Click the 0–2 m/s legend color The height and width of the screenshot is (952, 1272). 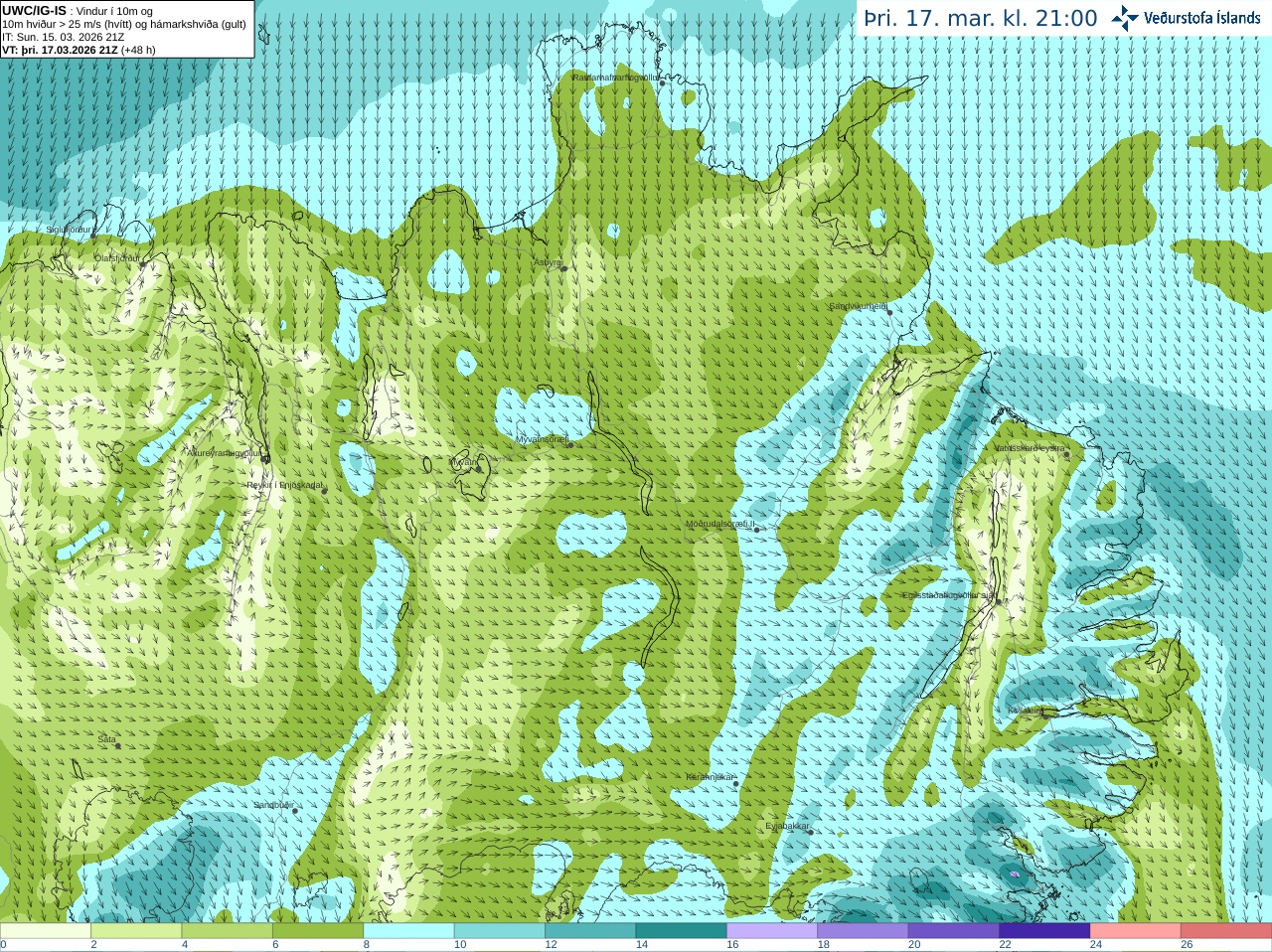[x=46, y=931]
